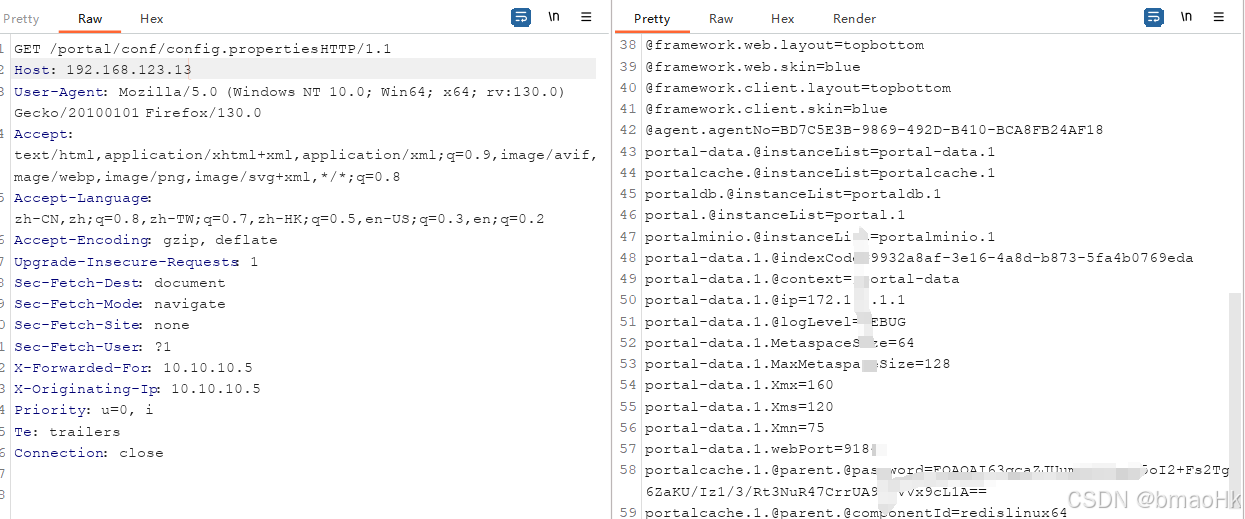This screenshot has width=1245, height=519.
Task: Select the response Pretty tab
Action: click(x=652, y=19)
